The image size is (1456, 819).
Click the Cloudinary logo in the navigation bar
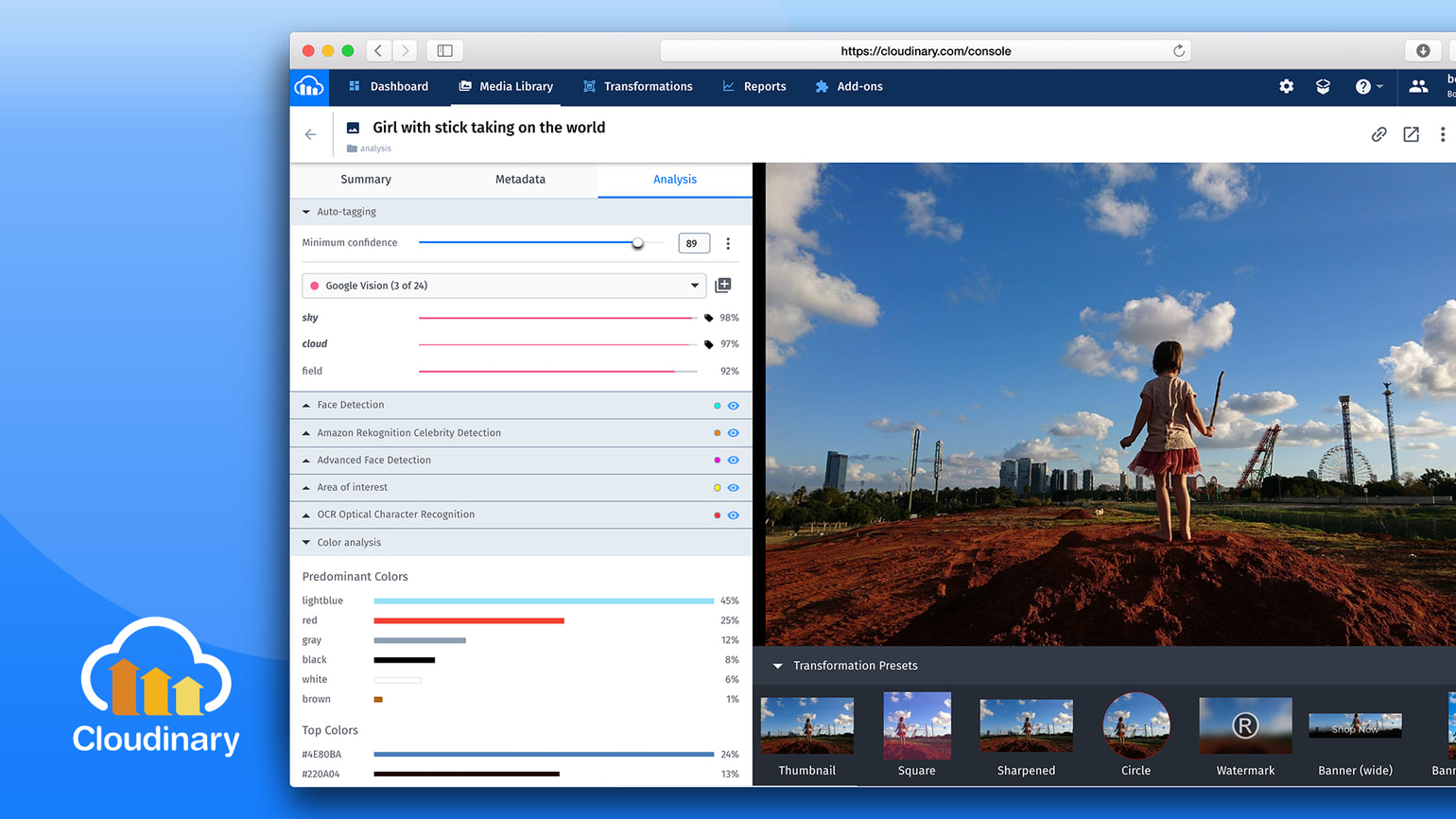point(309,86)
